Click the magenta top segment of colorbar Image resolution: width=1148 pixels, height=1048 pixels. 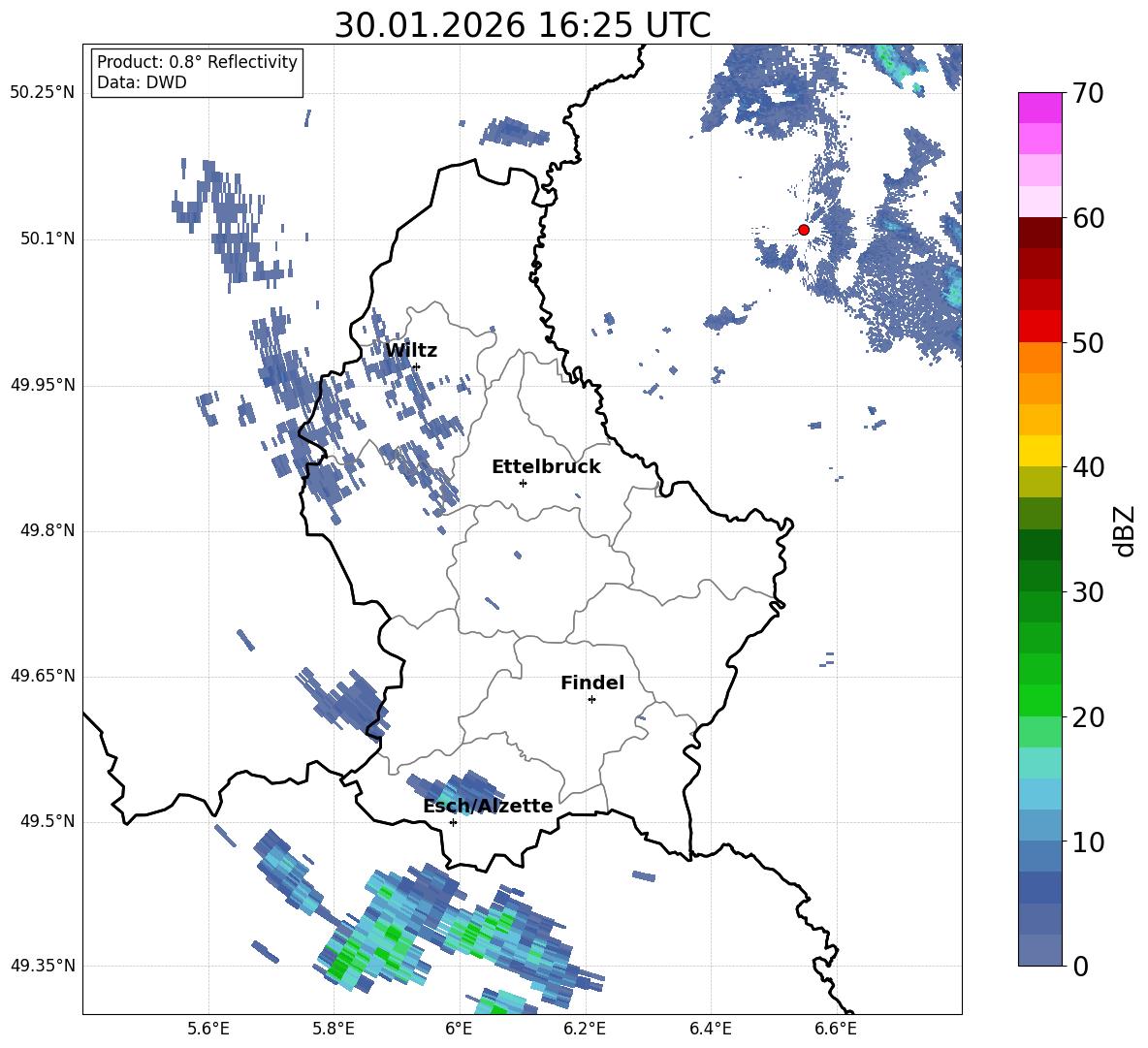[x=1039, y=108]
